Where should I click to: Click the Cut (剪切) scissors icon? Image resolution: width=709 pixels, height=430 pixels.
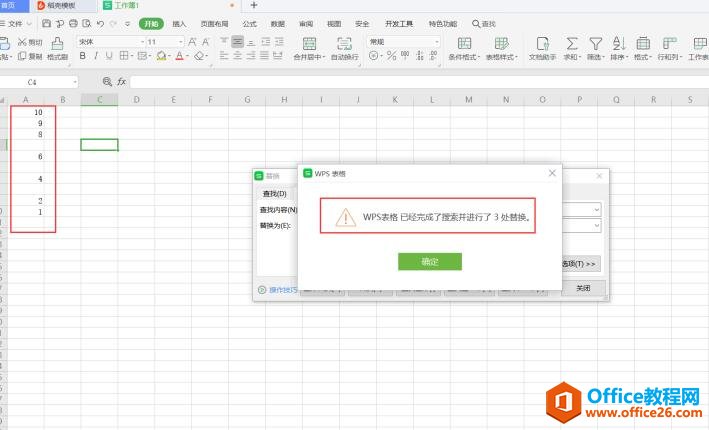22,42
